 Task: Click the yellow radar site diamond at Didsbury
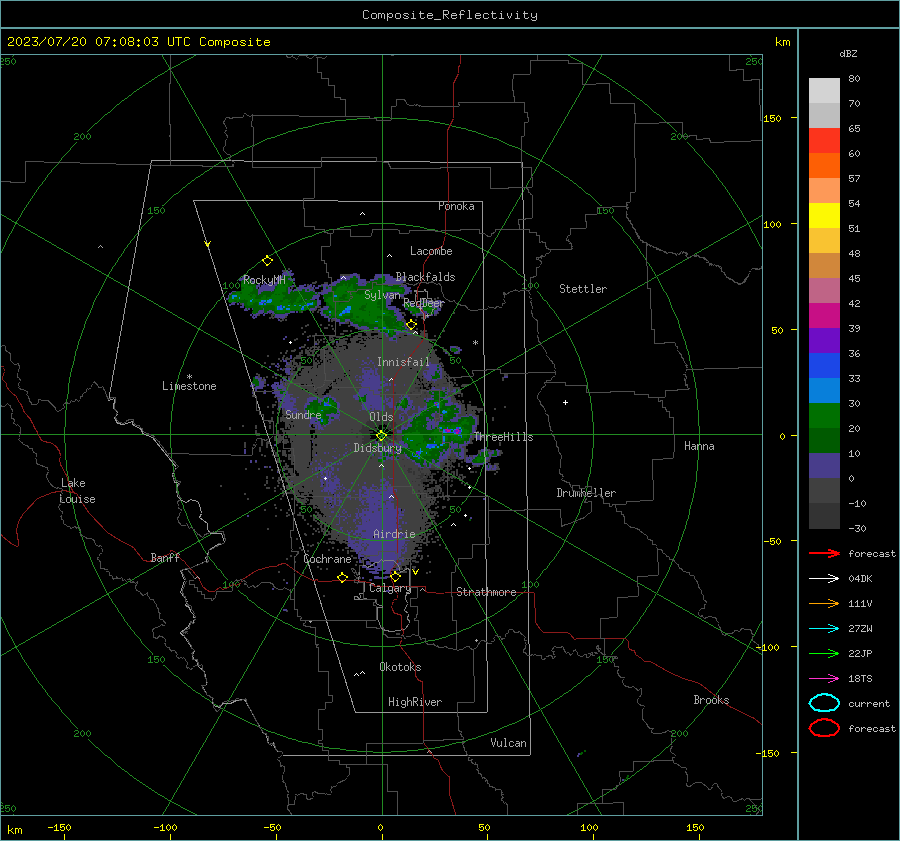tap(382, 436)
